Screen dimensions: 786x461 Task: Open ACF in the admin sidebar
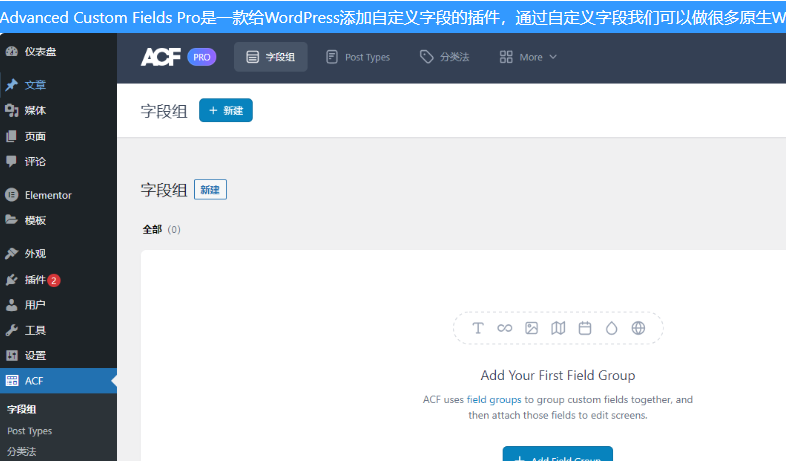coord(58,381)
